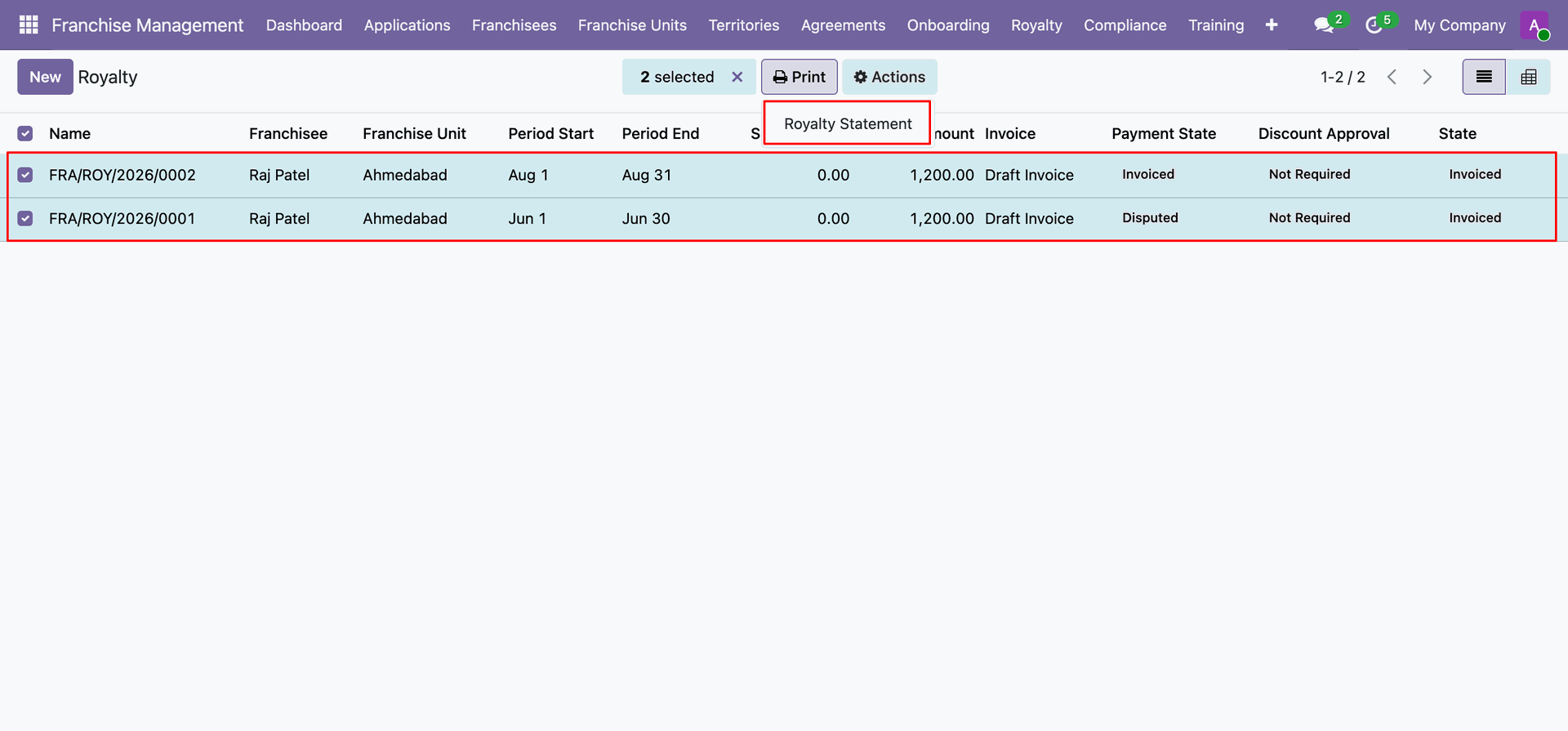Screen dimensions: 1568x731
Task: Click the New button
Action: (45, 77)
